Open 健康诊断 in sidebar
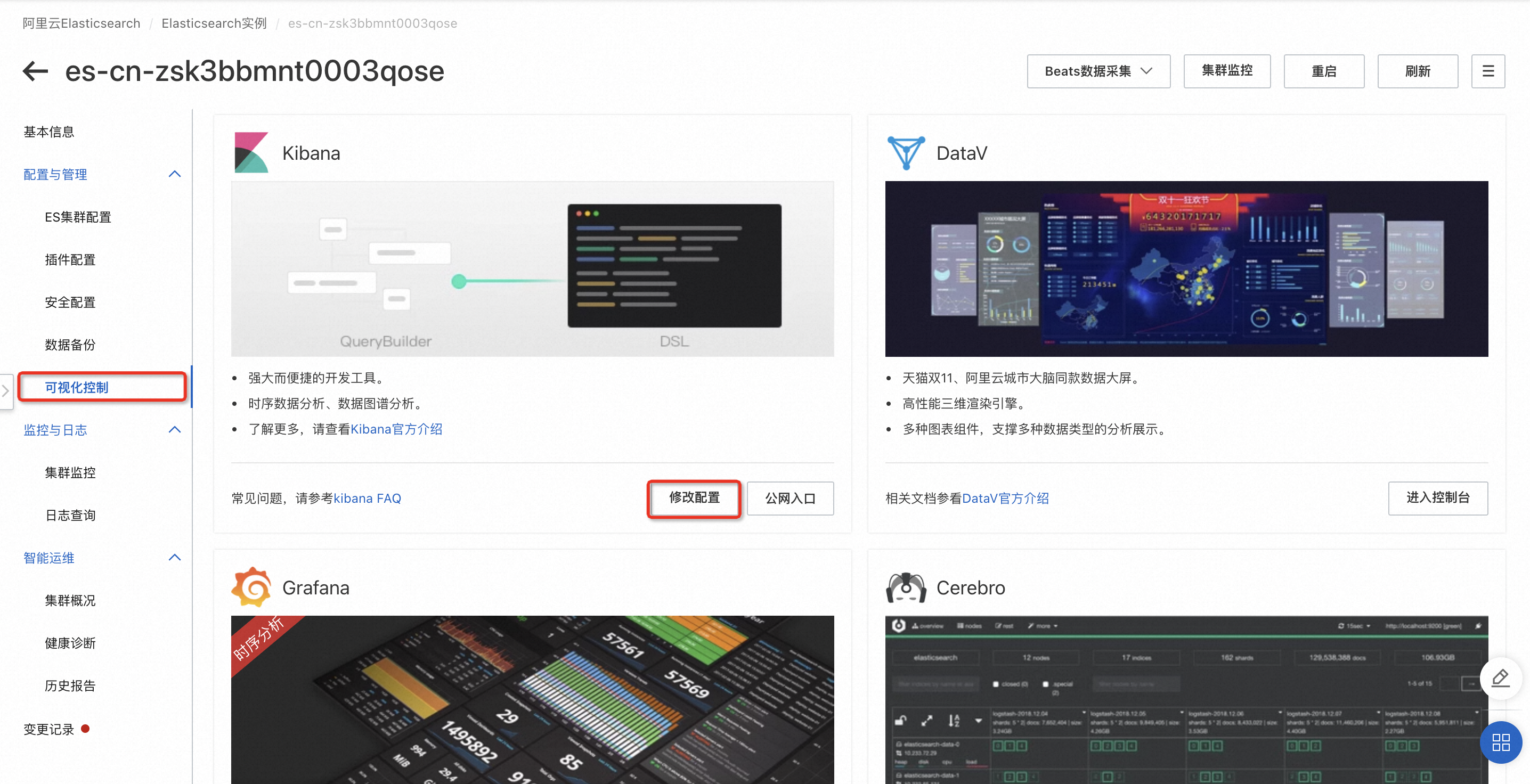This screenshot has width=1530, height=784. coord(70,643)
